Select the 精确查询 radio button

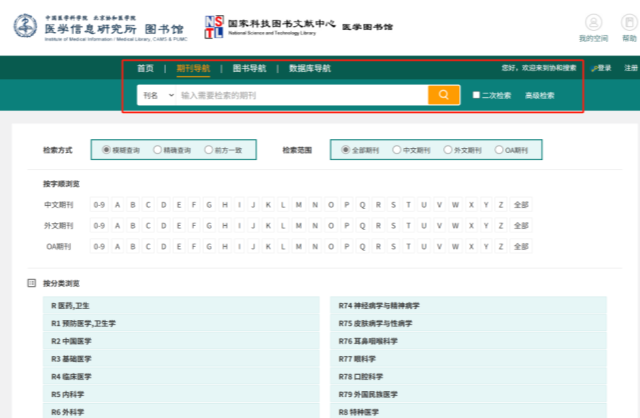pyautogui.click(x=156, y=149)
